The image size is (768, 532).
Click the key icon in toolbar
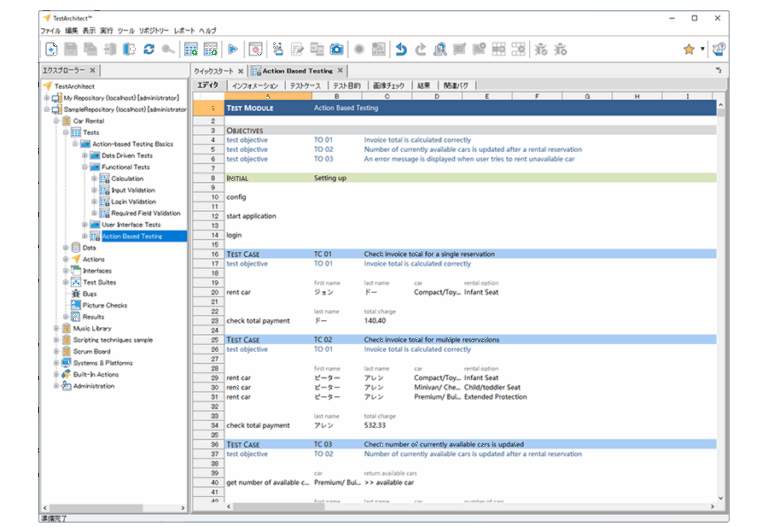pos(168,49)
